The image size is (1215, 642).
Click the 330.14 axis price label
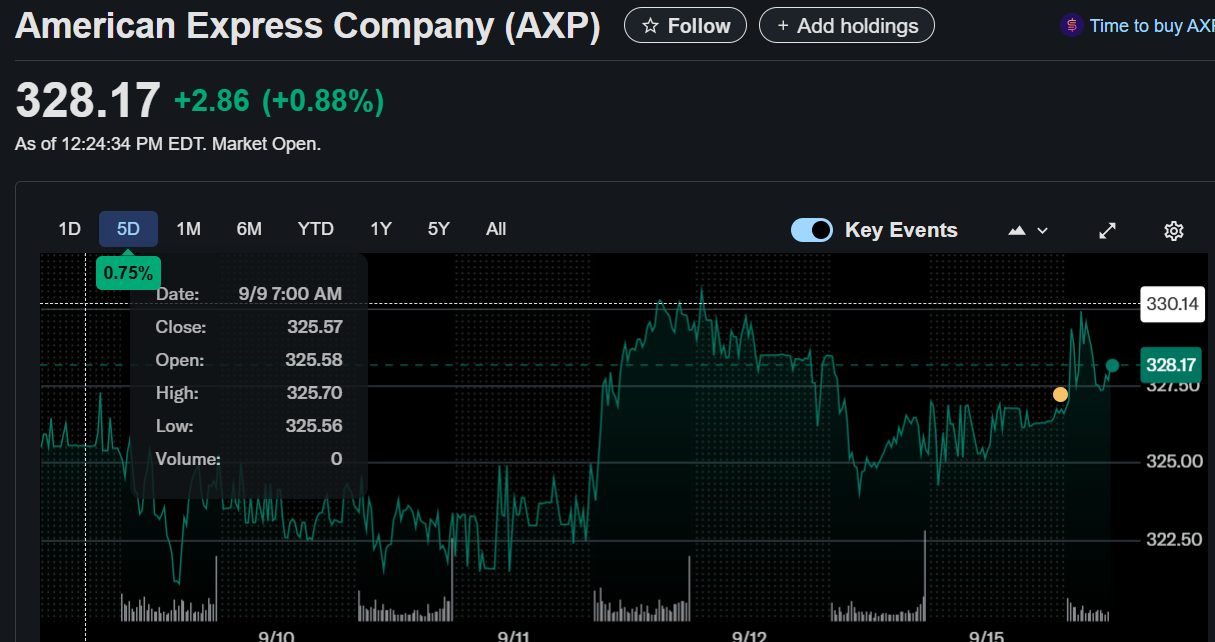coord(1171,304)
